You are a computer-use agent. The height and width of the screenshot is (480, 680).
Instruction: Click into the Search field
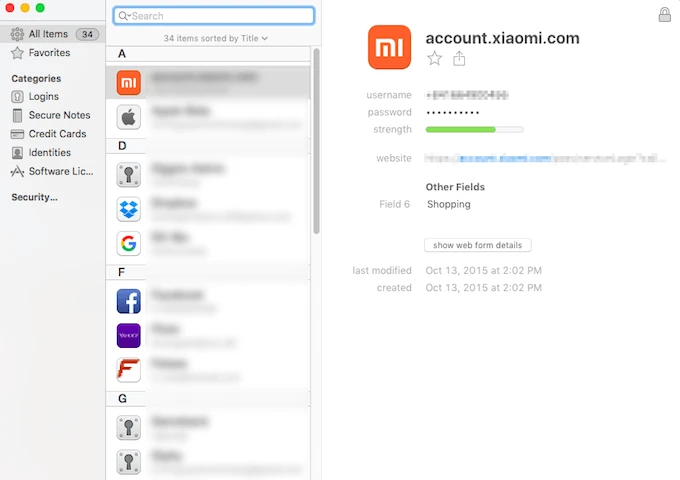(220, 16)
